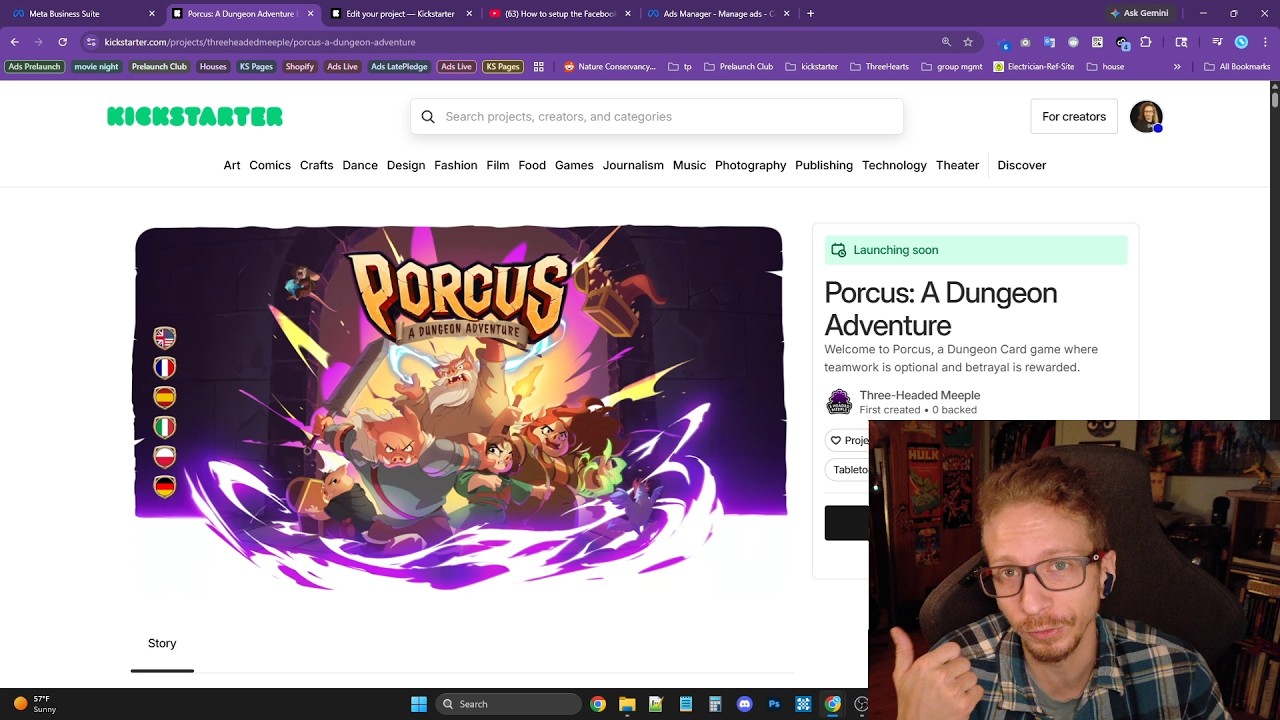Open the Comics category
The image size is (1280, 720).
point(270,165)
